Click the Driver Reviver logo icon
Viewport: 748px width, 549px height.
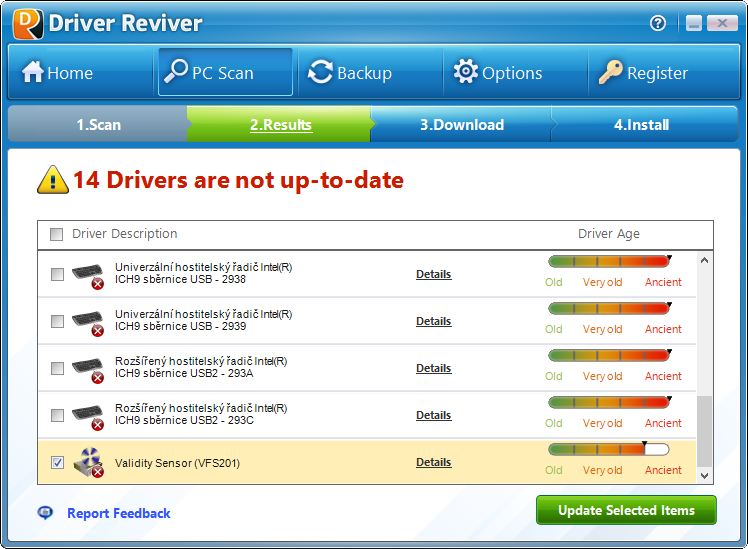coord(28,24)
